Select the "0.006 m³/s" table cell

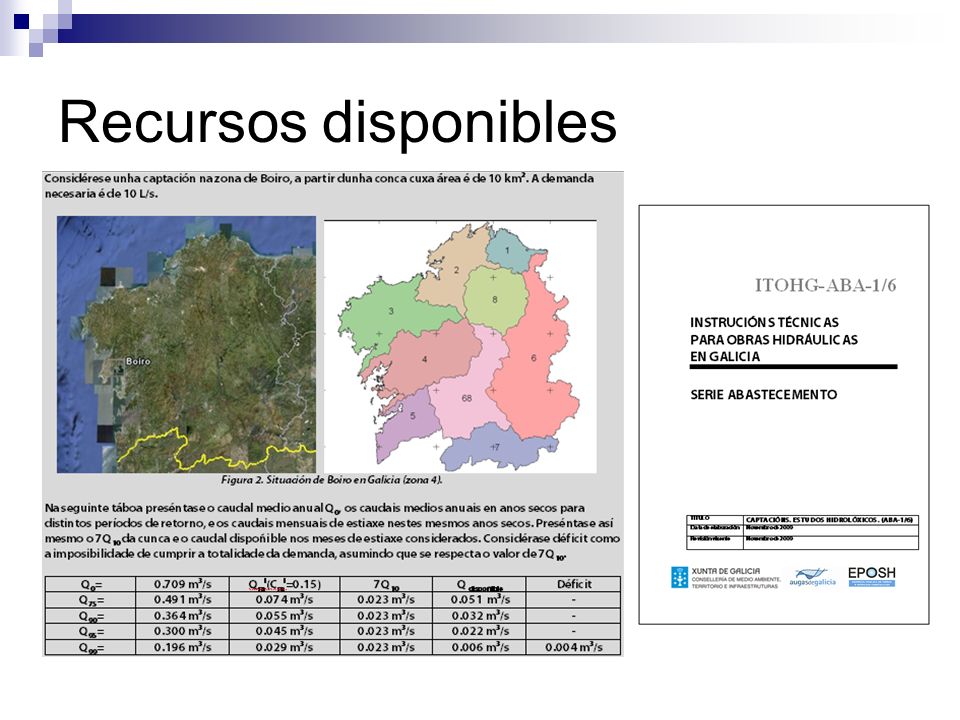[479, 647]
